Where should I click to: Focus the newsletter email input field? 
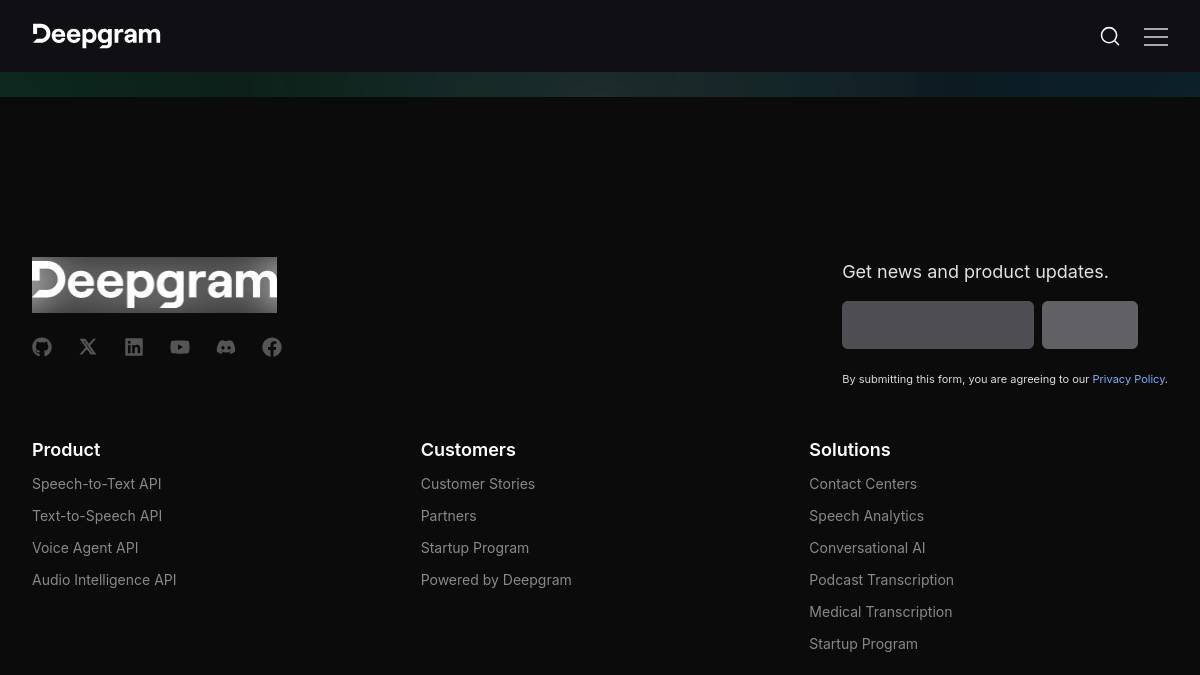pyautogui.click(x=937, y=325)
